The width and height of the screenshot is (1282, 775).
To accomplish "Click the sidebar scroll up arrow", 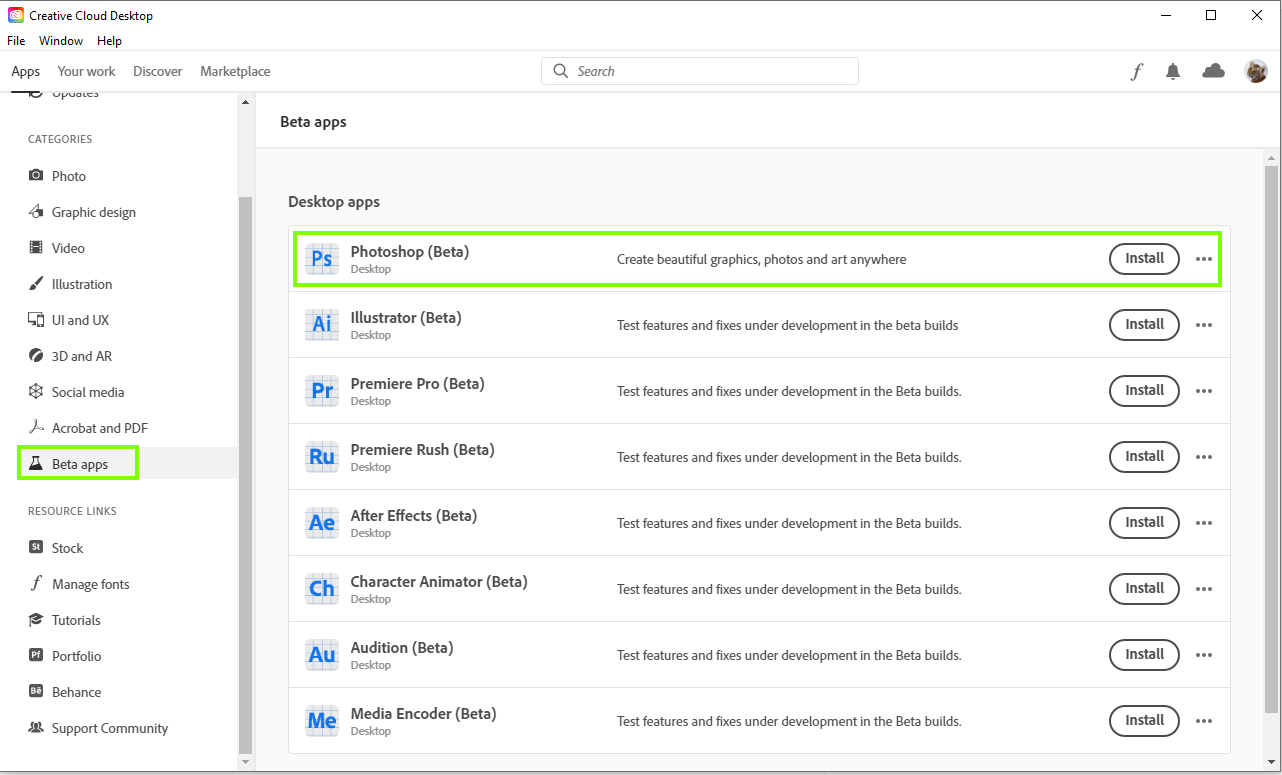I will 245,101.
